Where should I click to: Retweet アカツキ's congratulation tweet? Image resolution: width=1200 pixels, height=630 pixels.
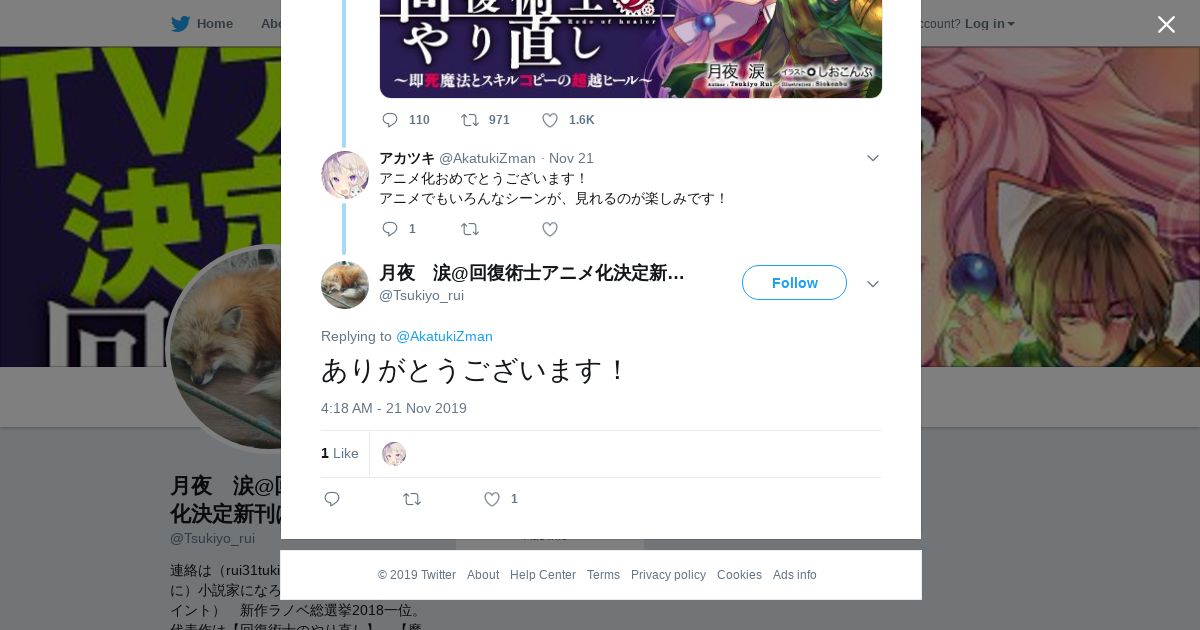pos(470,229)
